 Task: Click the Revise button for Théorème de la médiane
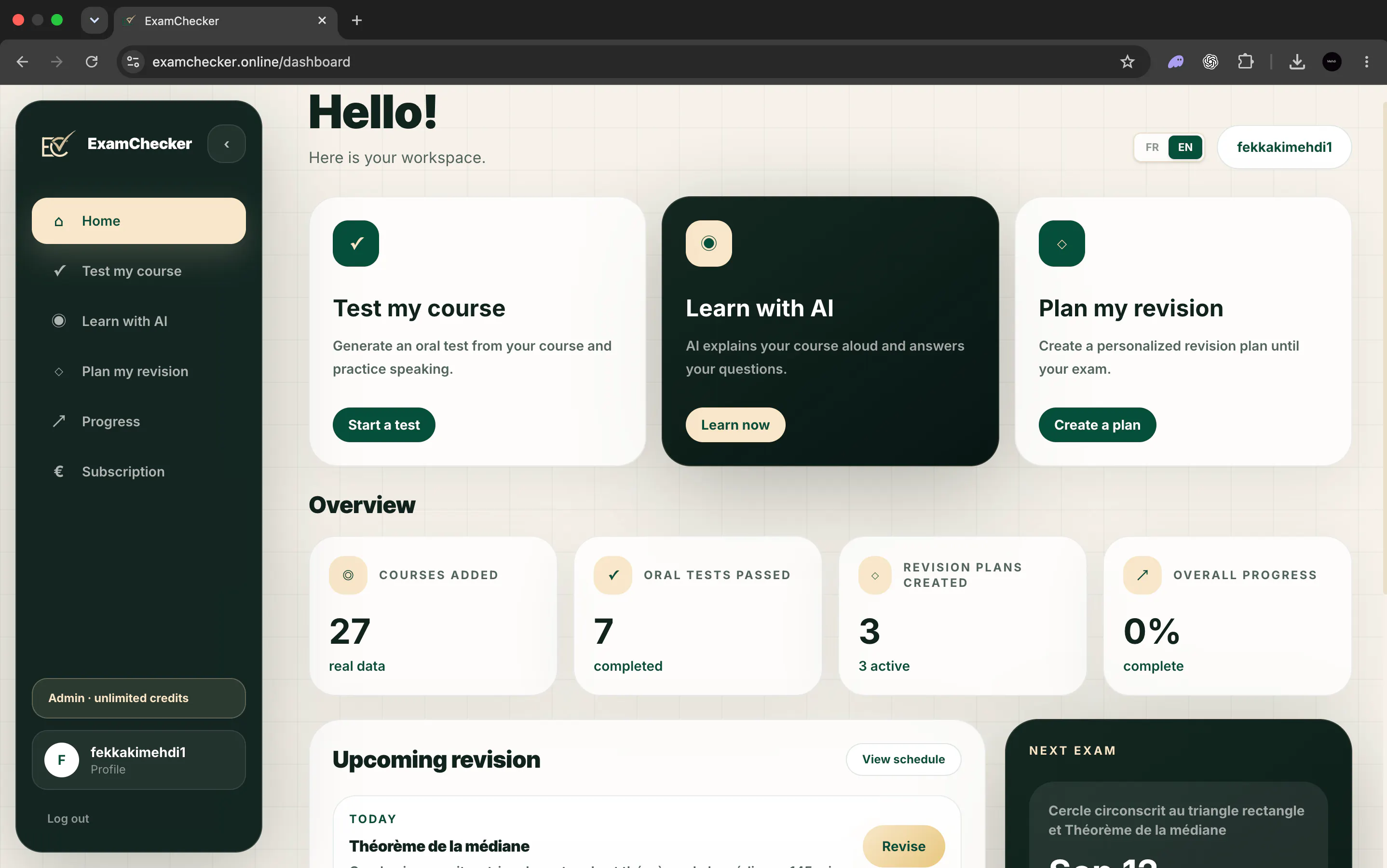pos(904,846)
